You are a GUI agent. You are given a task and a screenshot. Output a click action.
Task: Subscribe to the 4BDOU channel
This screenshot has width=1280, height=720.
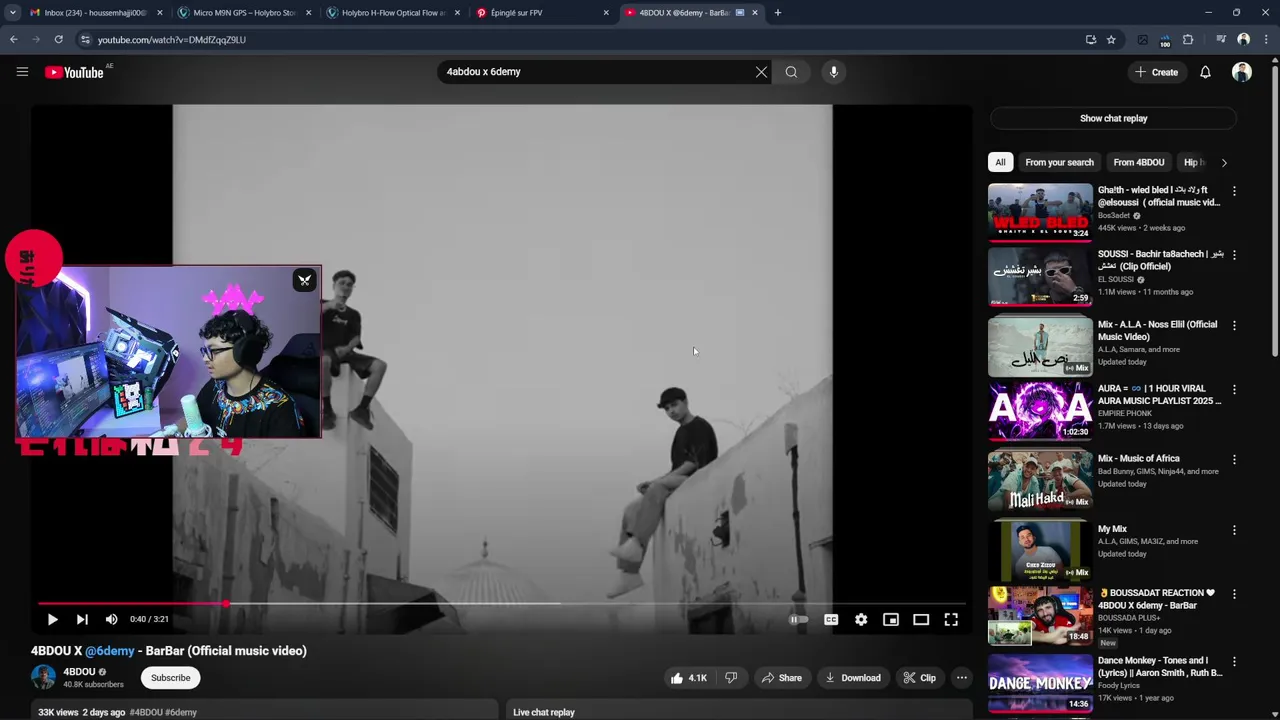(x=170, y=678)
